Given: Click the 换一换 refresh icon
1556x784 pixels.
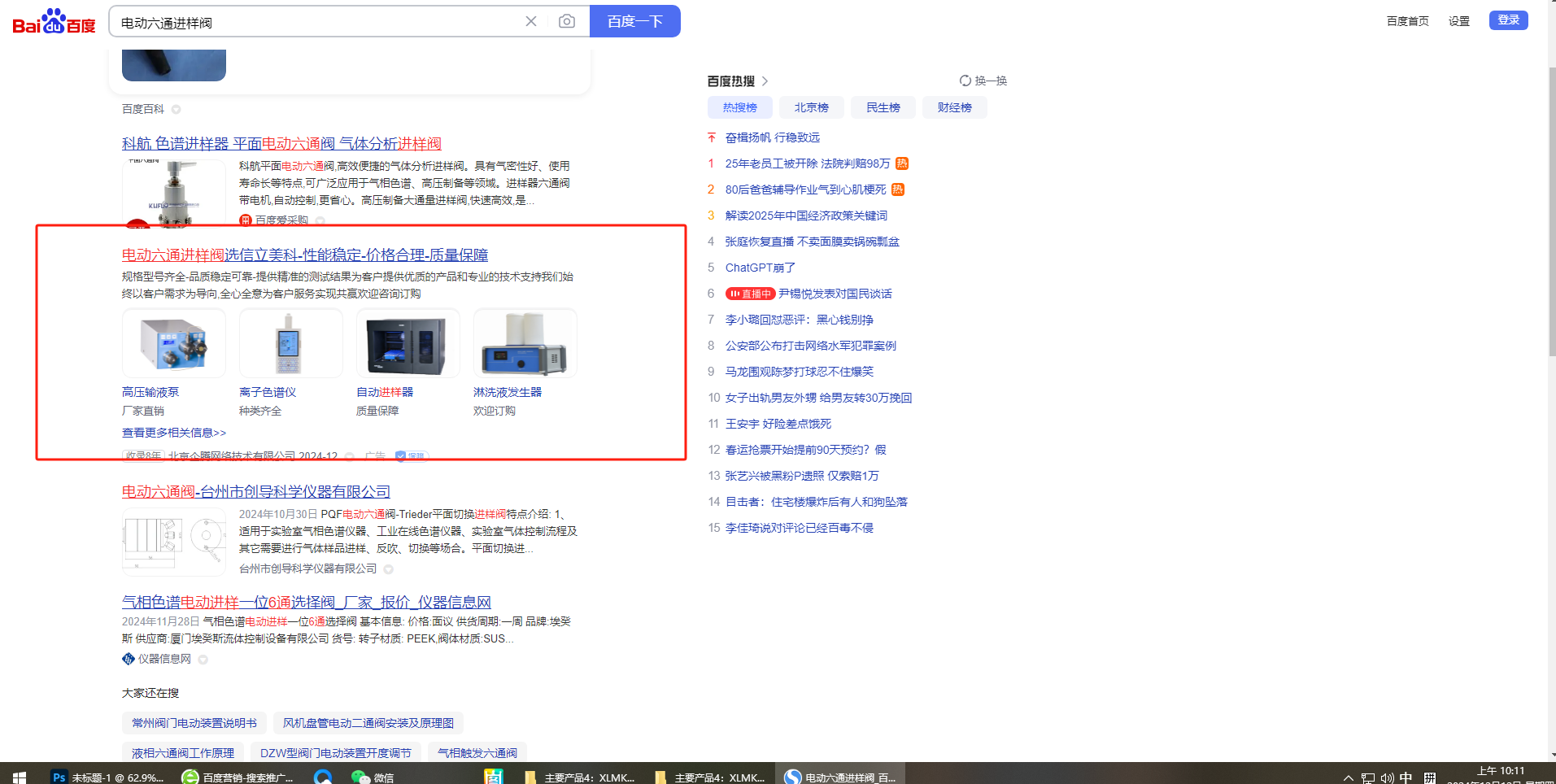Looking at the screenshot, I should coord(965,81).
